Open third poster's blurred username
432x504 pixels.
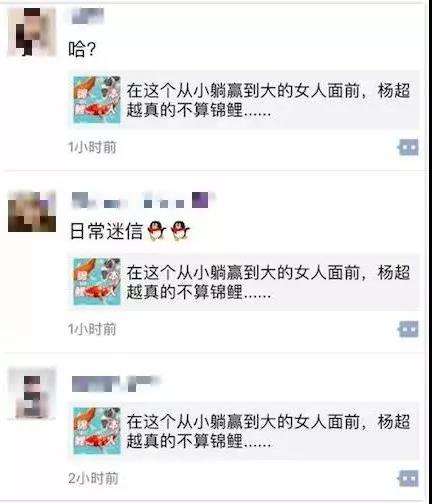(116, 384)
